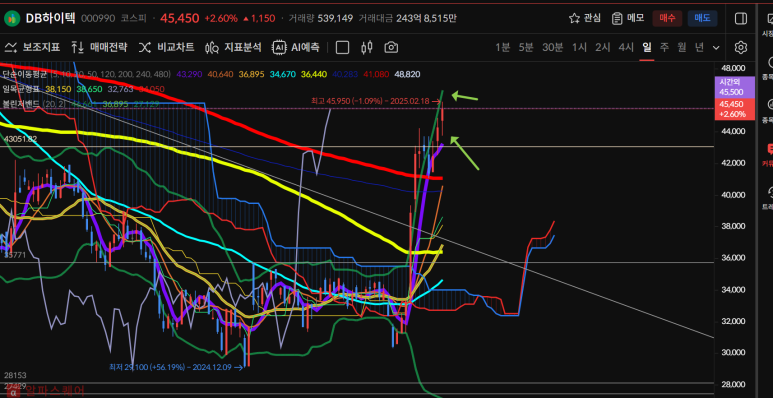773x398 pixels.
Task: Expand more timeframe options chevron
Action: tap(716, 48)
